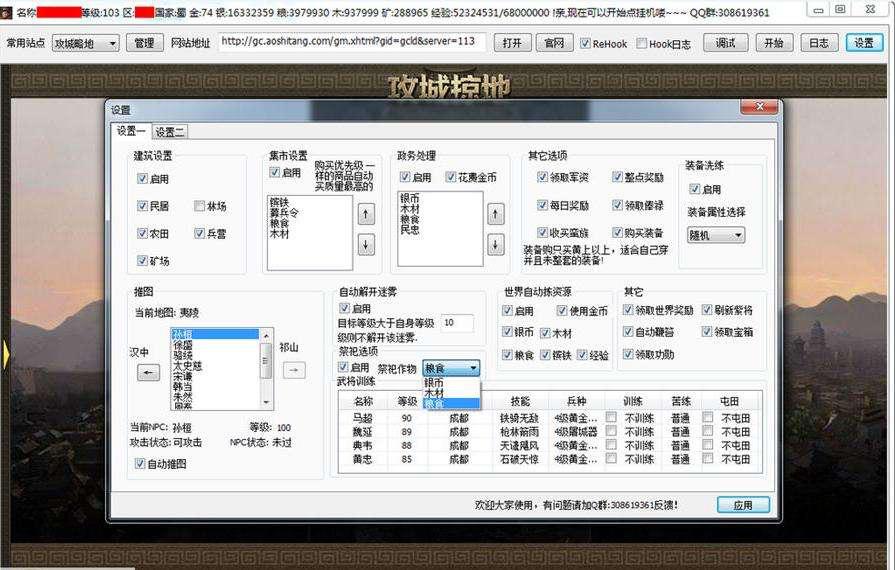This screenshot has height=570, width=895.
Task: Uncheck the ReHook checkbox
Action: (x=585, y=44)
